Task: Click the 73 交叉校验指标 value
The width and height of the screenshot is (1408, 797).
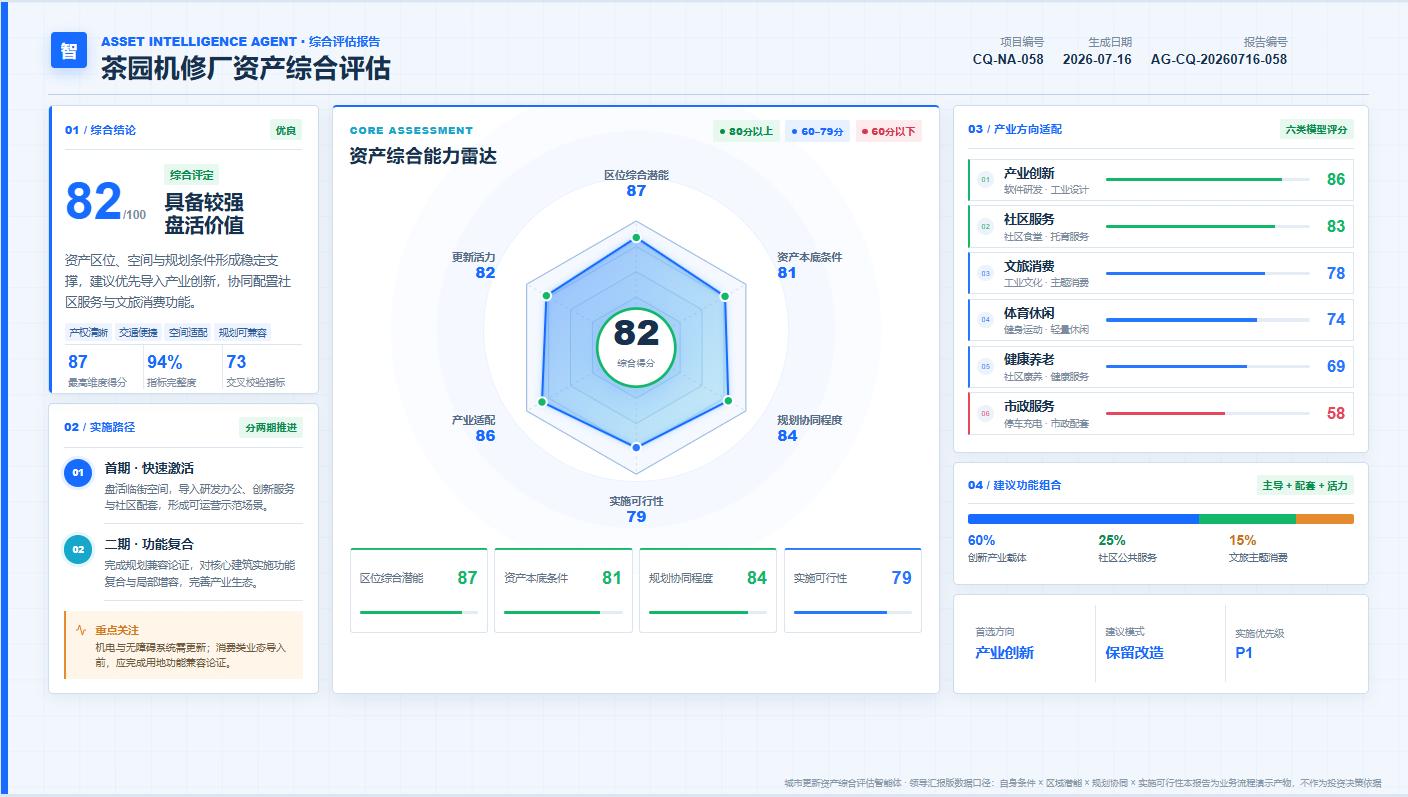Action: 236,362
